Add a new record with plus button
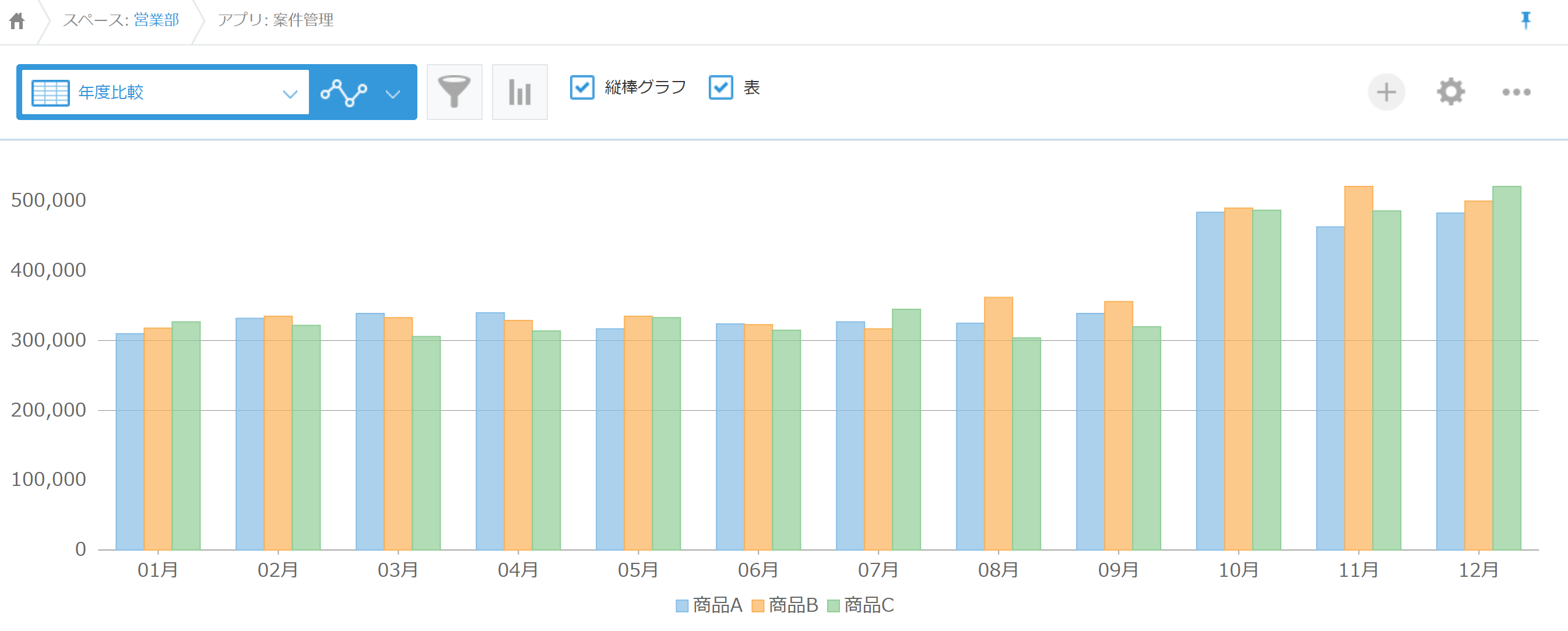Screen dimensions: 1568x631 1386,93
